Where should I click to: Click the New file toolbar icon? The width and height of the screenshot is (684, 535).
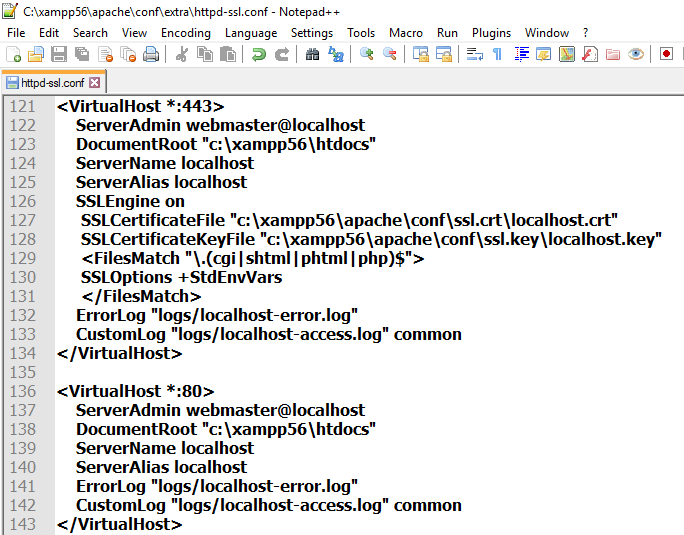[14, 55]
